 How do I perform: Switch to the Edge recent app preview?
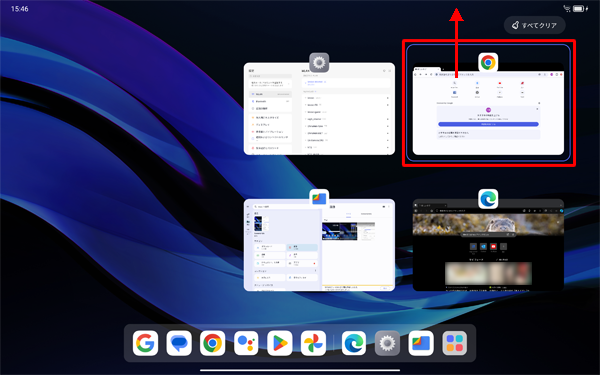[488, 245]
